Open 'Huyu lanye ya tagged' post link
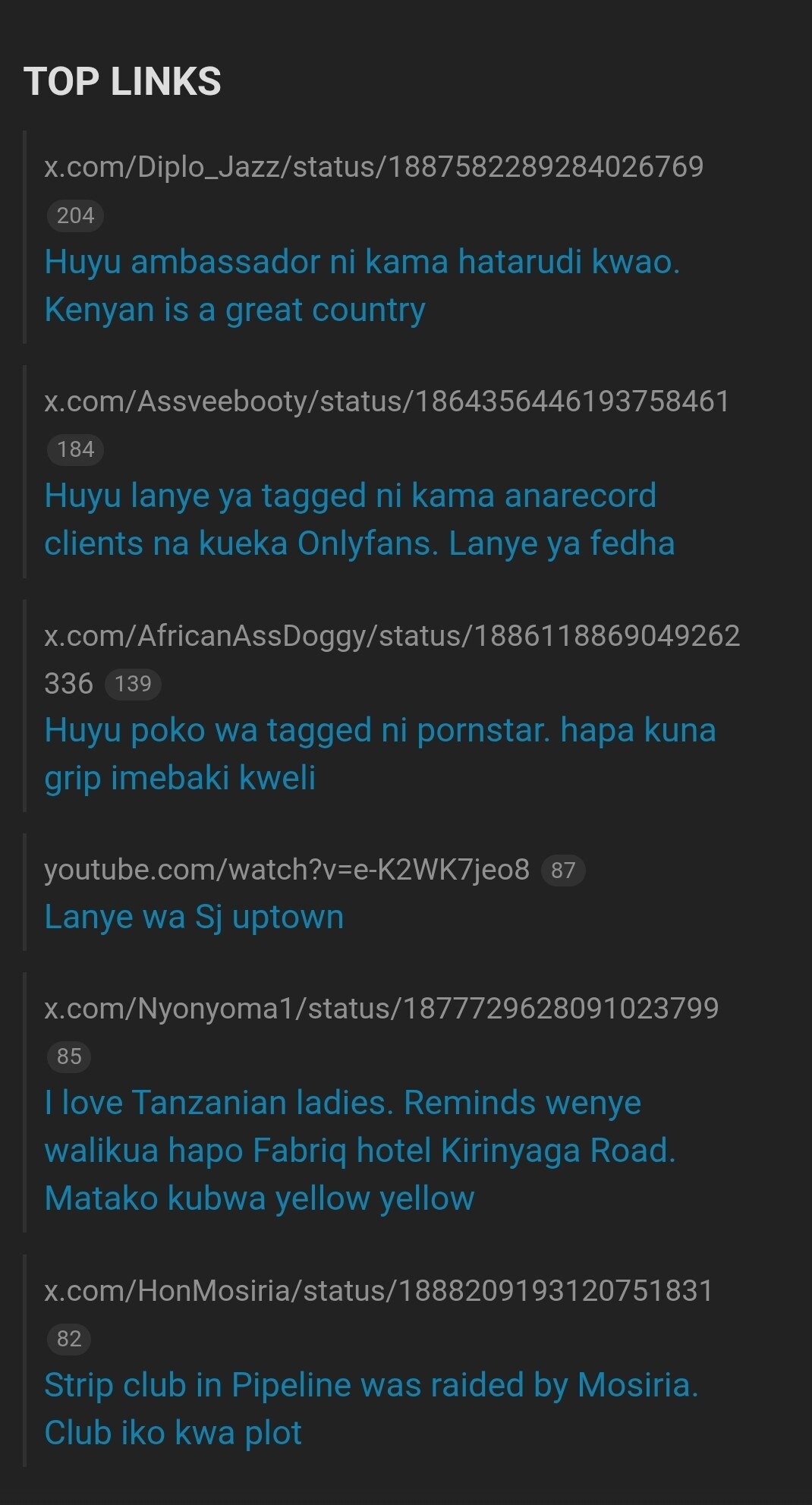Viewport: 812px width, 1505px height. click(360, 519)
